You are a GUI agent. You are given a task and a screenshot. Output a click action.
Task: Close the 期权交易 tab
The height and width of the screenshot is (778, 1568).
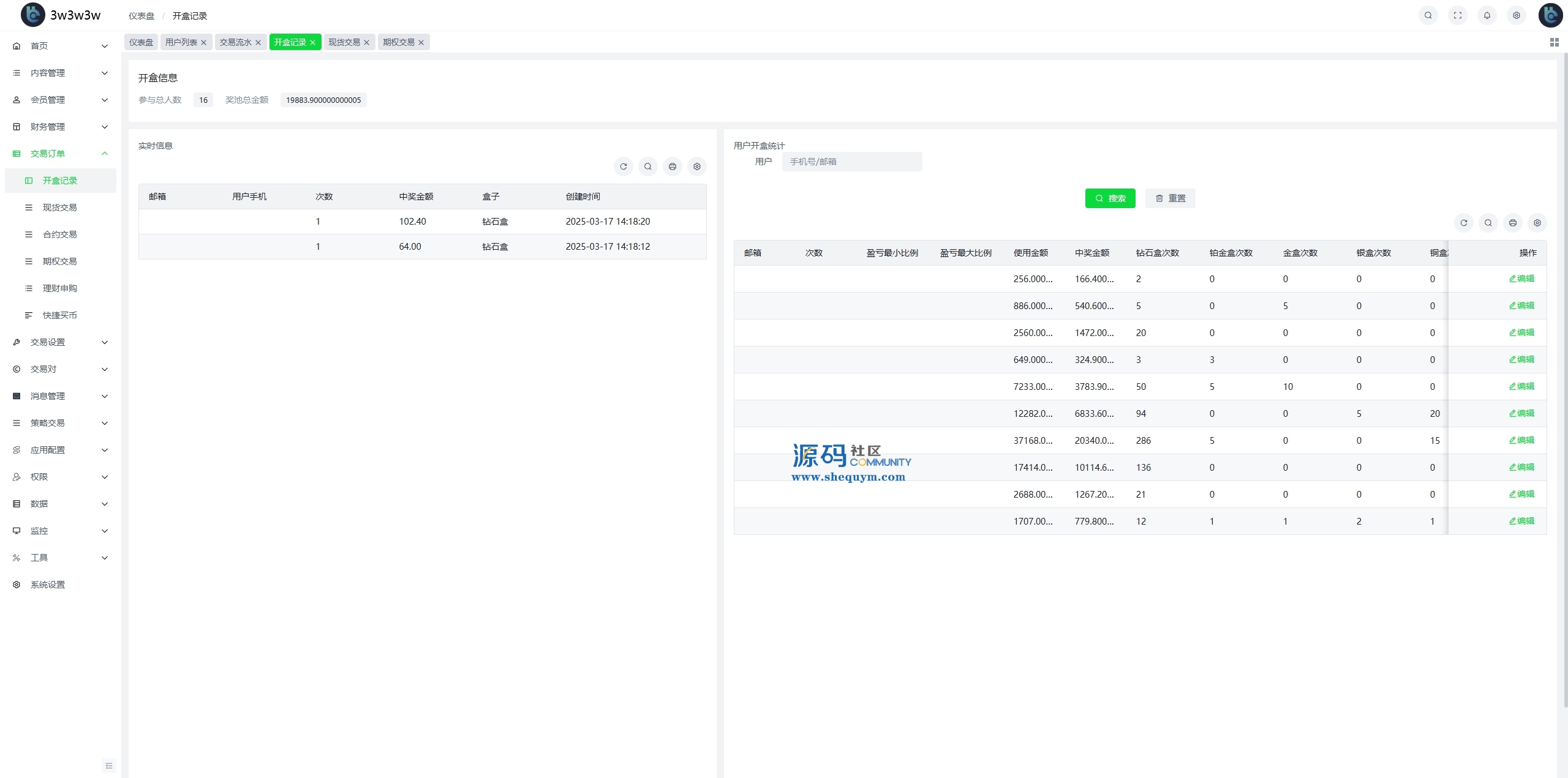tap(421, 43)
